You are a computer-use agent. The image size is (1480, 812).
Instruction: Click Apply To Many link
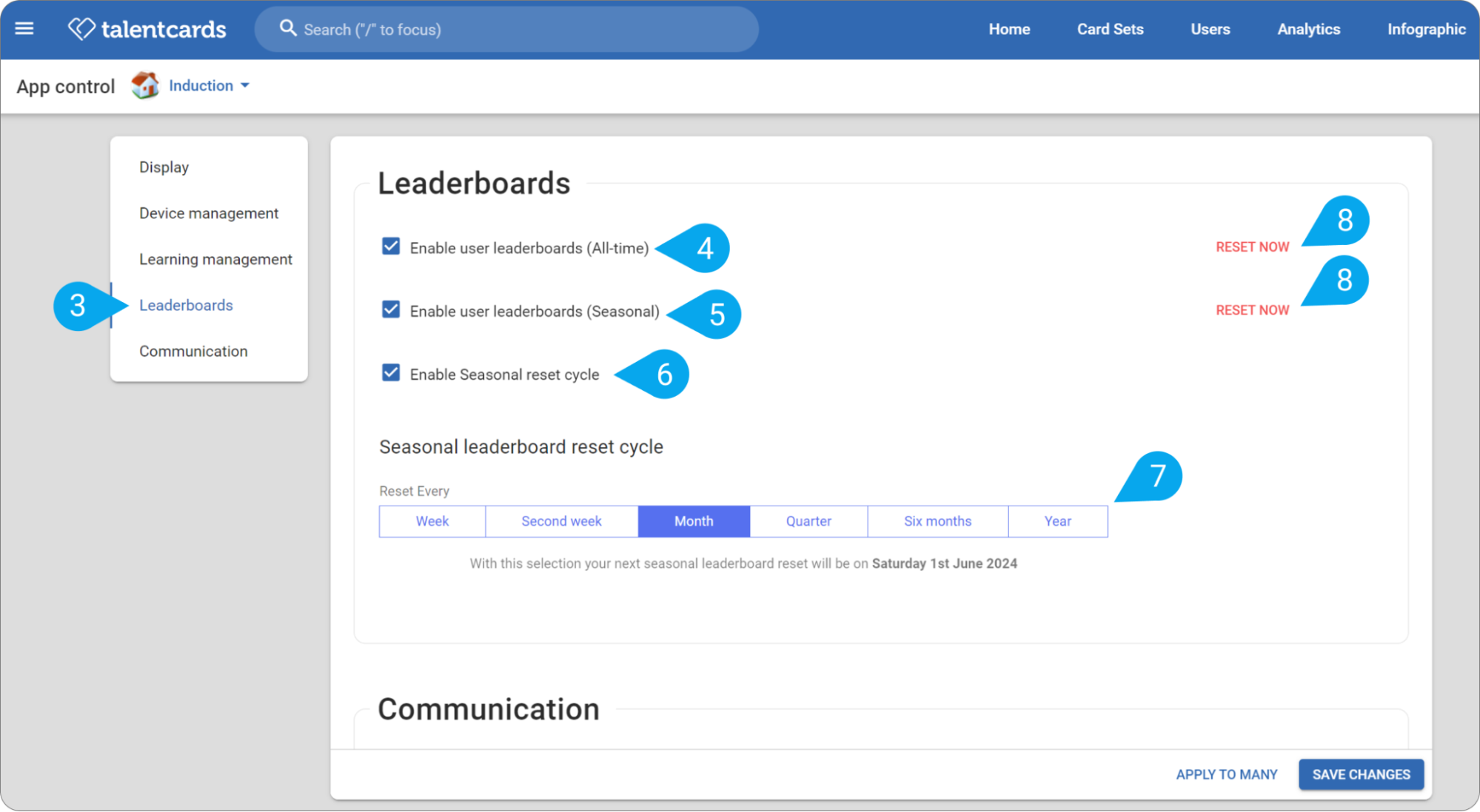[x=1227, y=774]
